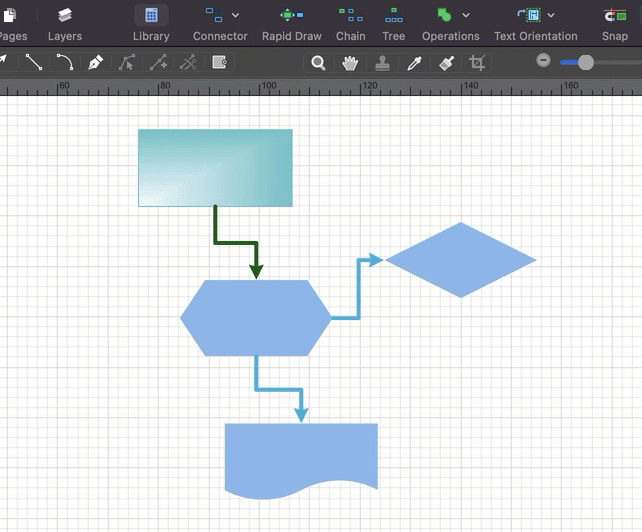
Task: Pick the Add Point tool
Action: 158,62
